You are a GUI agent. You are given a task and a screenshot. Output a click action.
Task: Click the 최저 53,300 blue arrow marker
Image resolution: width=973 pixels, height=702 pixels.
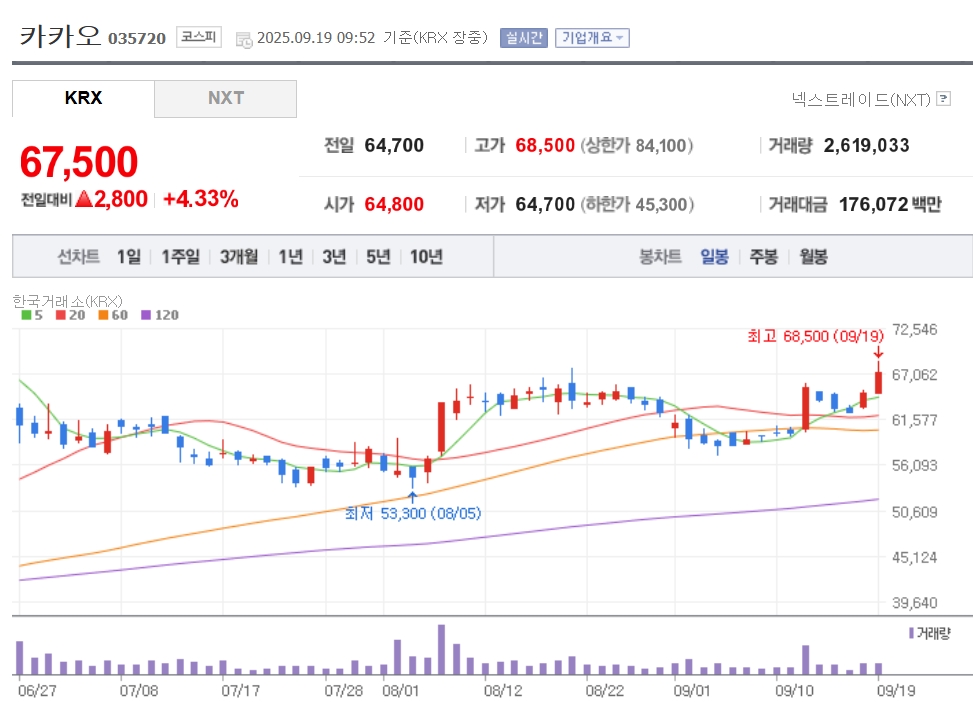pos(413,497)
